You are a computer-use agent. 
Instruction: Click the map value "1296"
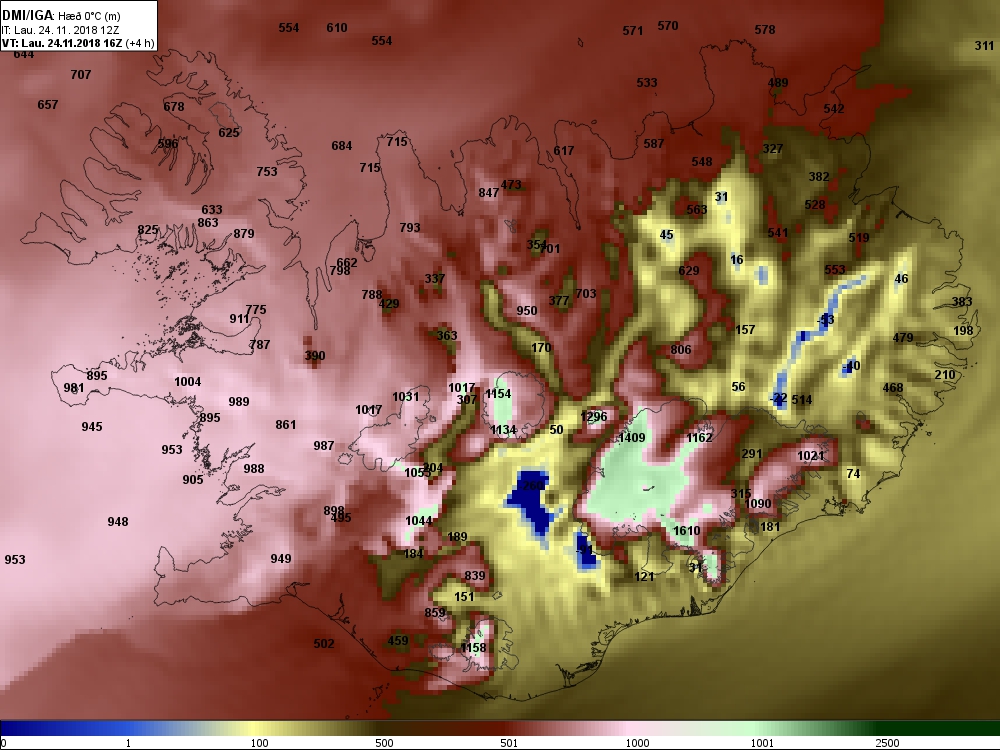coord(594,416)
